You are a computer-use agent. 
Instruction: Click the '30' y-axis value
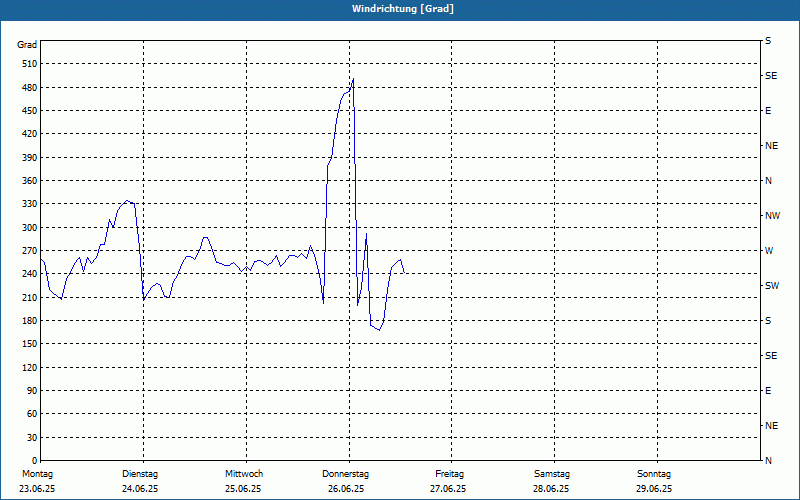point(32,437)
